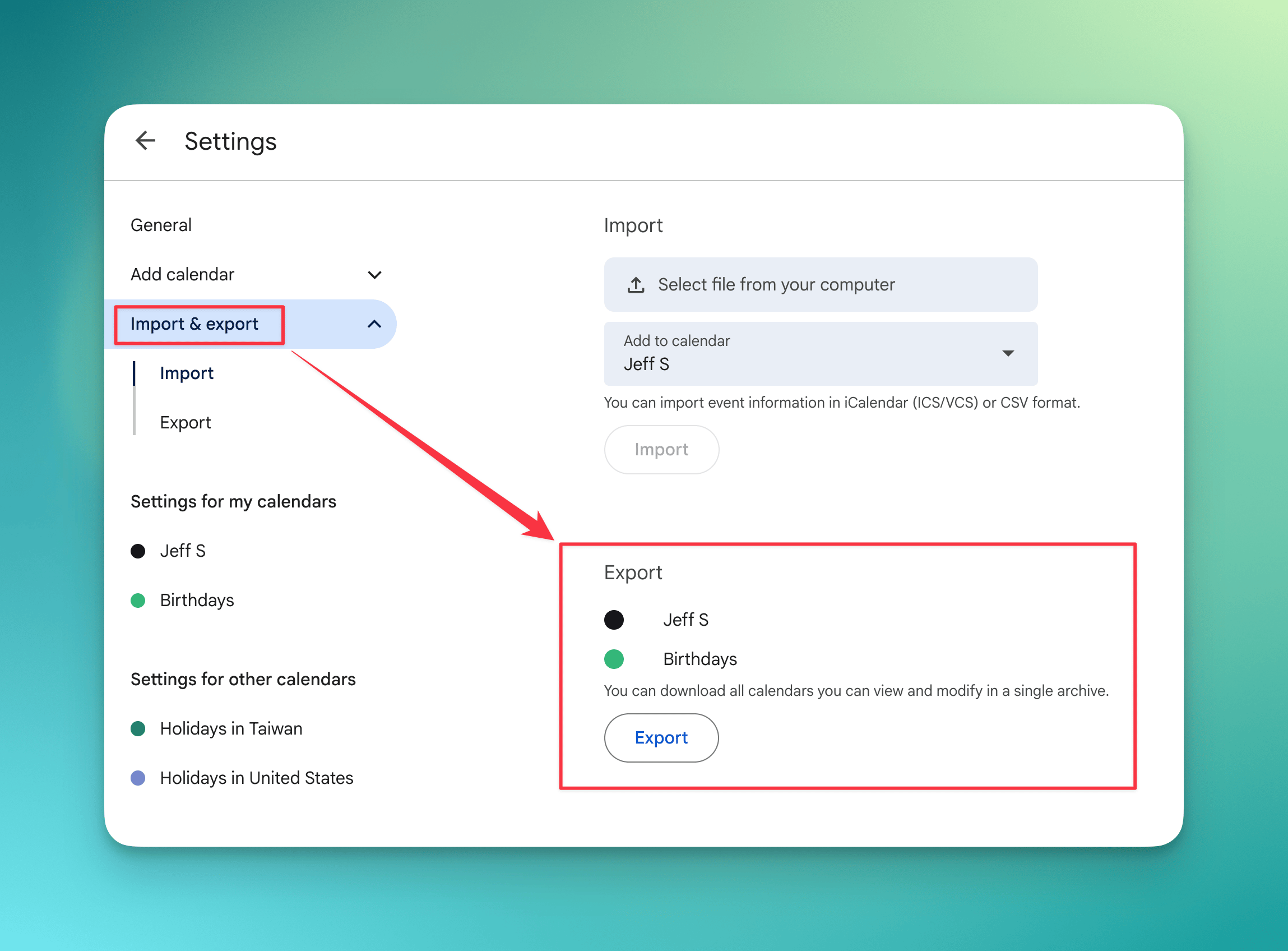
Task: Click the greyed Import button
Action: pos(661,450)
